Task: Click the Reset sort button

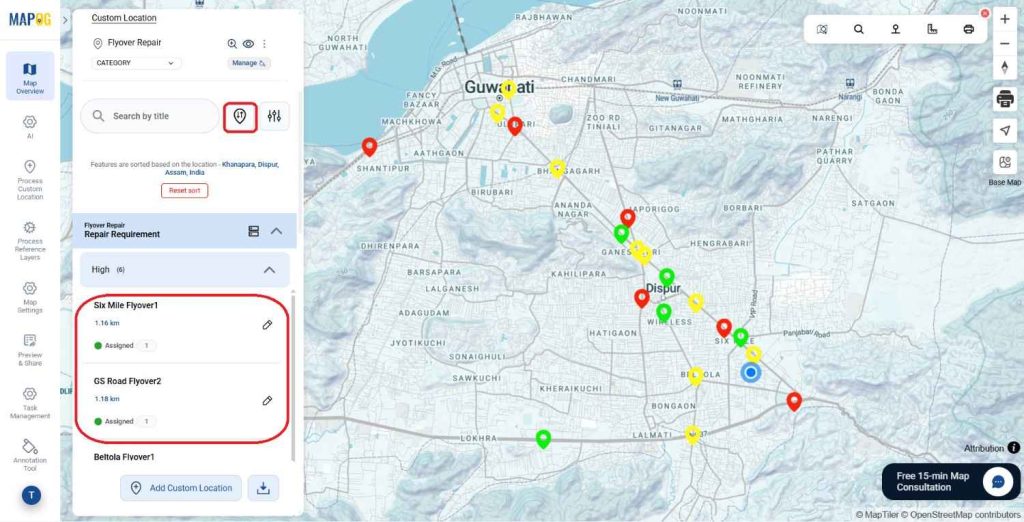Action: [x=184, y=190]
